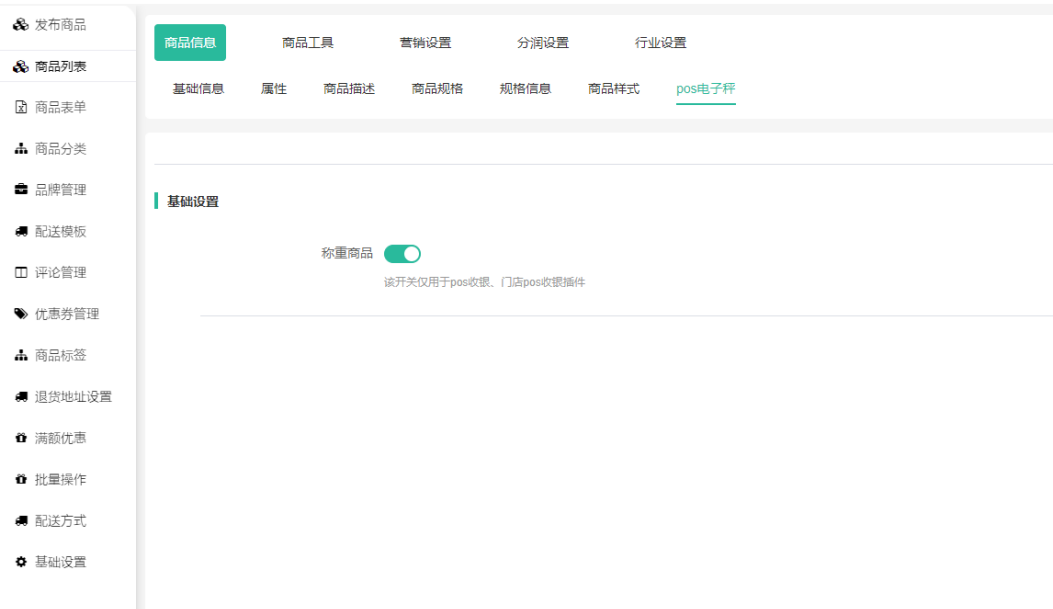Toggle the 称重商品 switch off
Viewport: 1053px width, 609px height.
402,254
